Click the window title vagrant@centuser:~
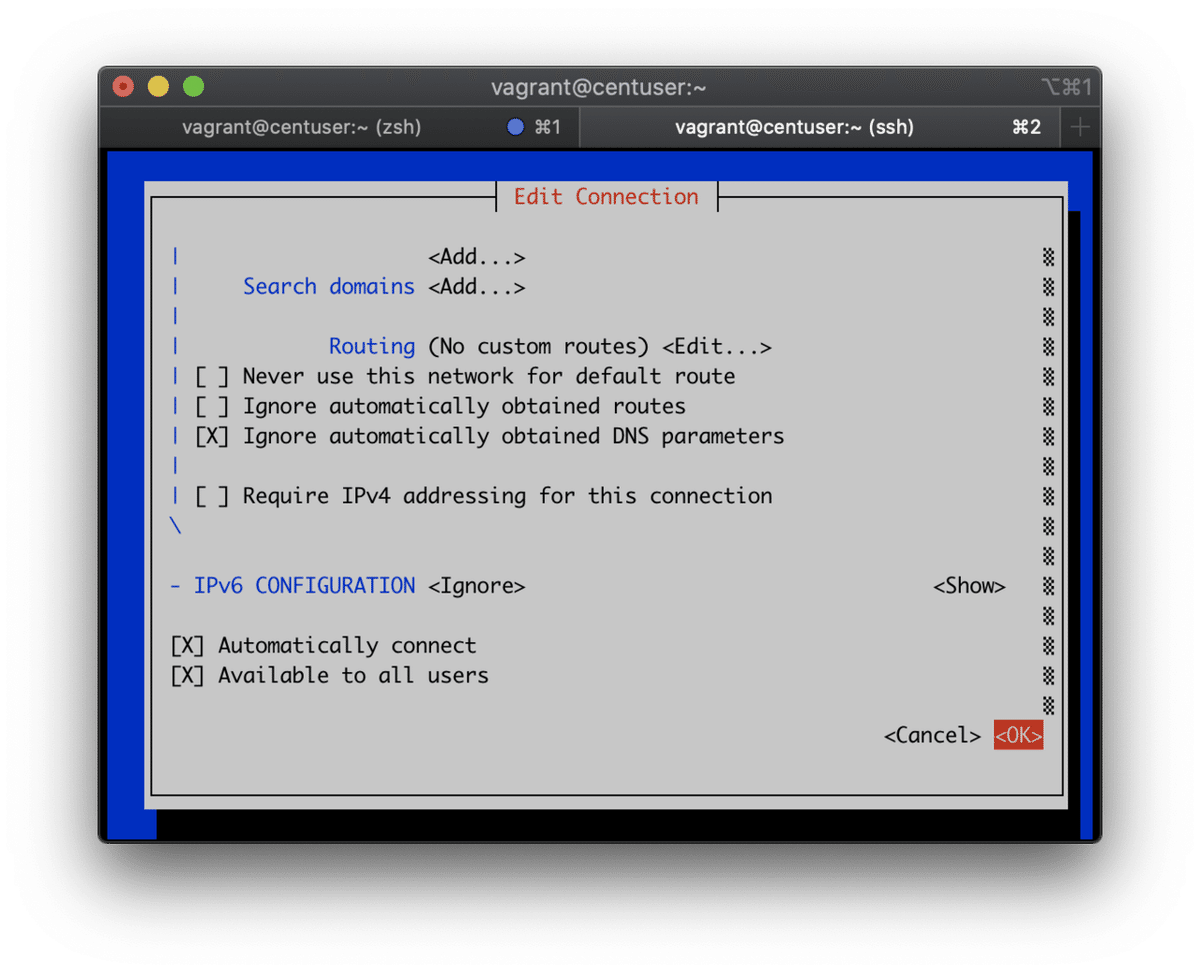The height and width of the screenshot is (973, 1200). (x=599, y=87)
